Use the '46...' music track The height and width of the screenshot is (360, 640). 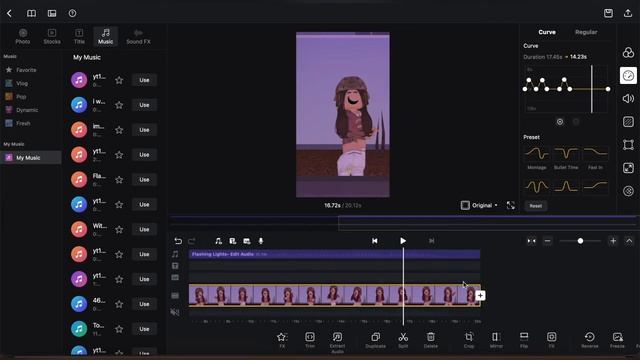click(144, 304)
